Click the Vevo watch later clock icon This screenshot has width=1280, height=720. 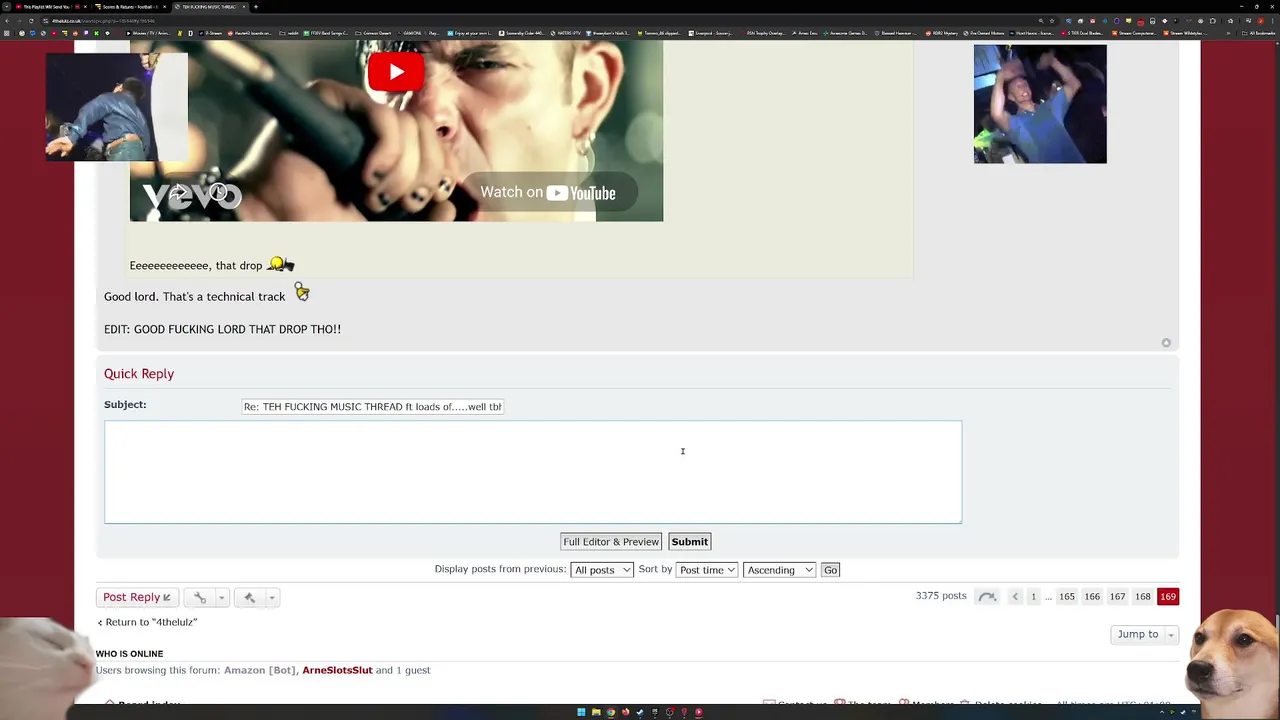coord(218,193)
